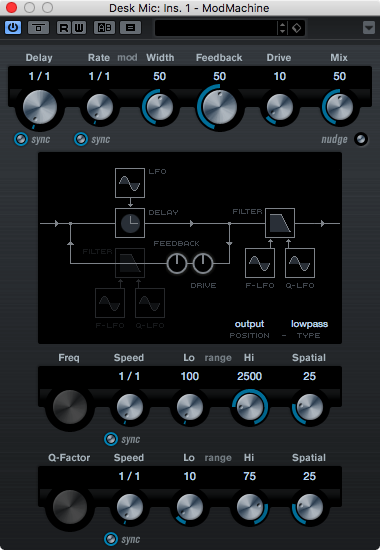Click the active Q-LFO block under output filter
The image size is (380, 550).
pyautogui.click(x=300, y=263)
